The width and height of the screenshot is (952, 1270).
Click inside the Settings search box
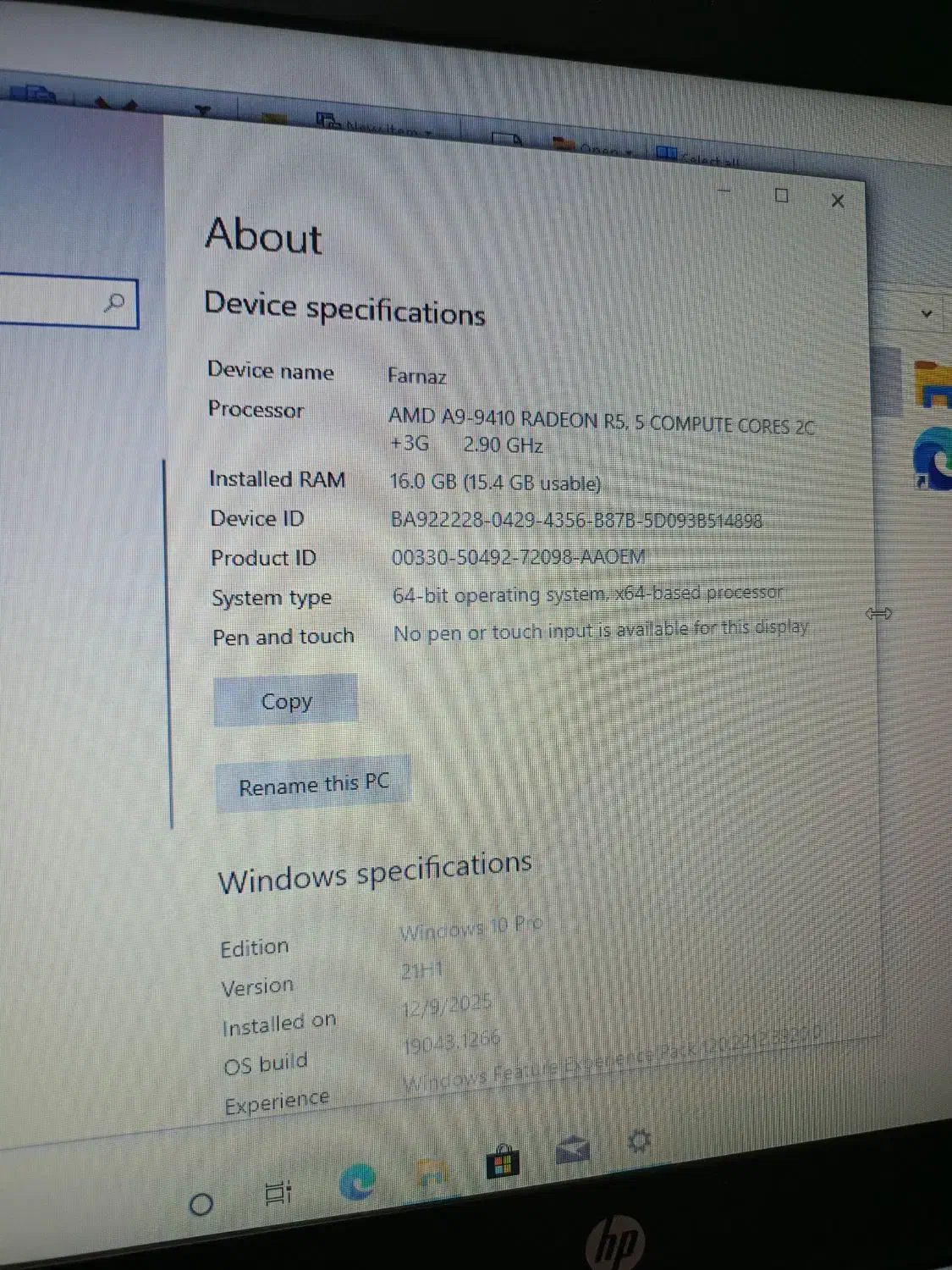pyautogui.click(x=51, y=301)
